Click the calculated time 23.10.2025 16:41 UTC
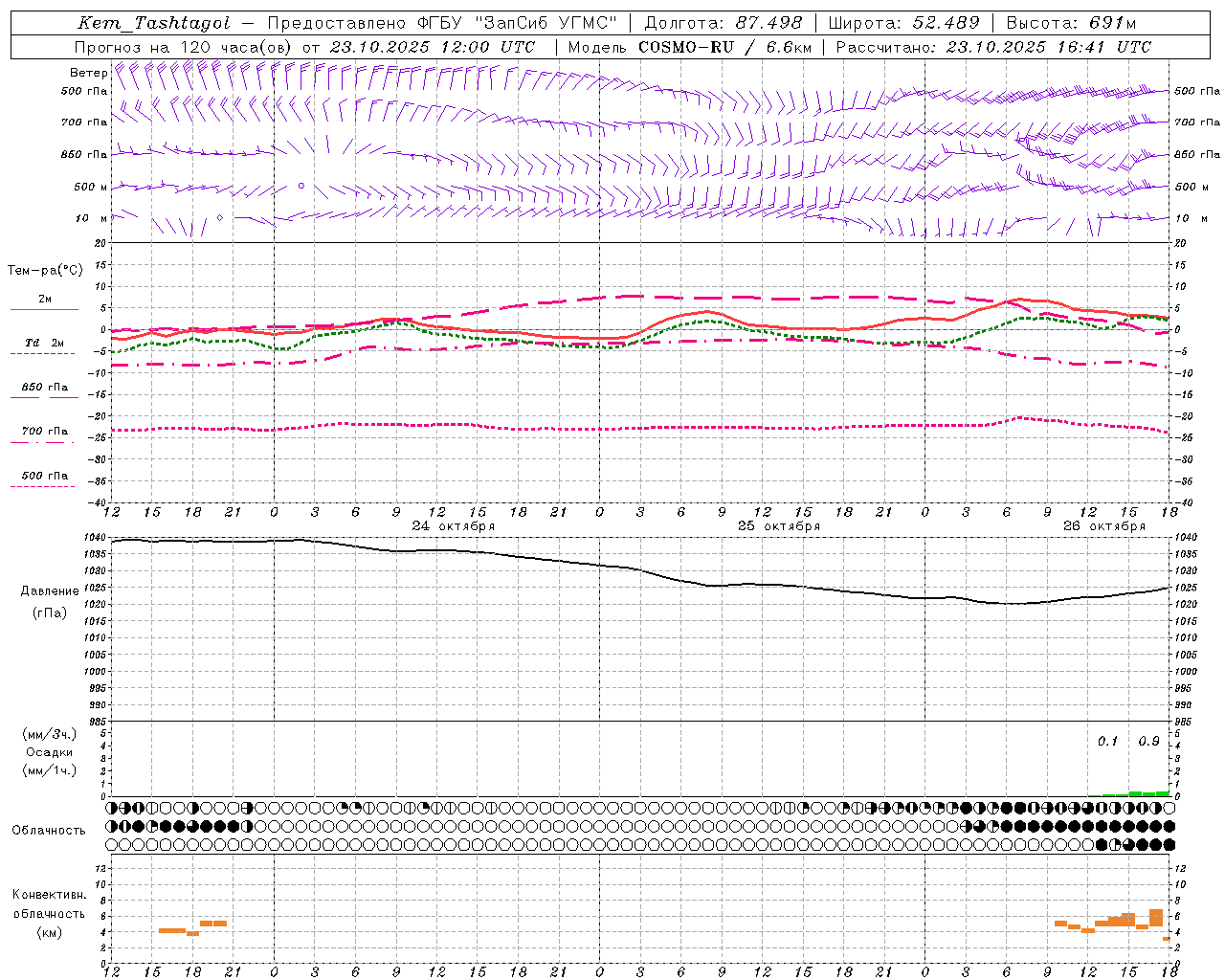 tap(1049, 47)
